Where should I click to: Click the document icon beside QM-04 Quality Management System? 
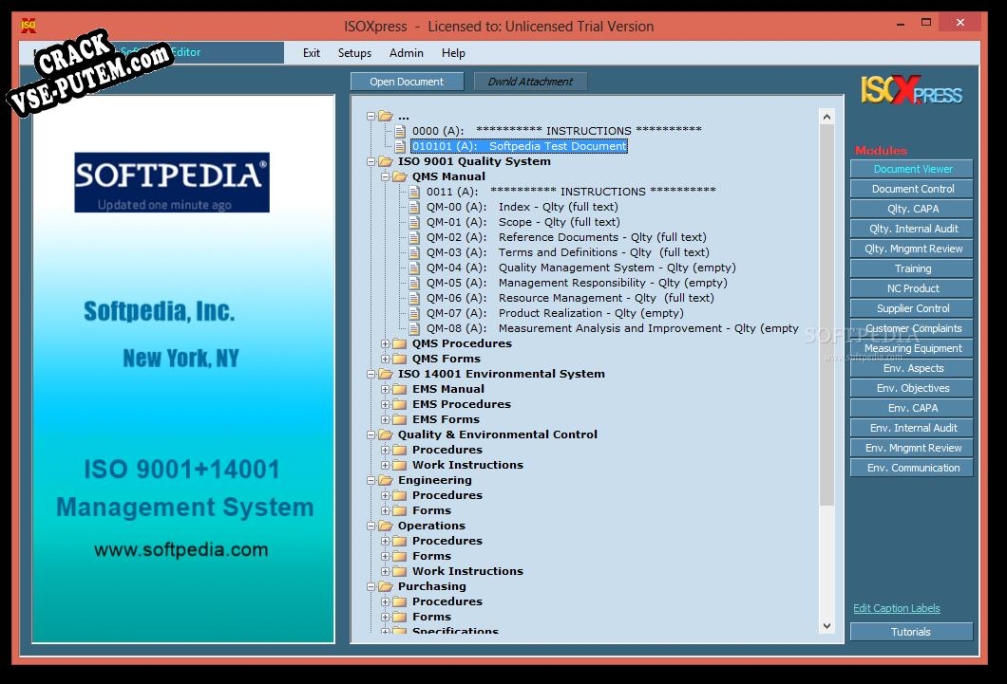coord(414,268)
